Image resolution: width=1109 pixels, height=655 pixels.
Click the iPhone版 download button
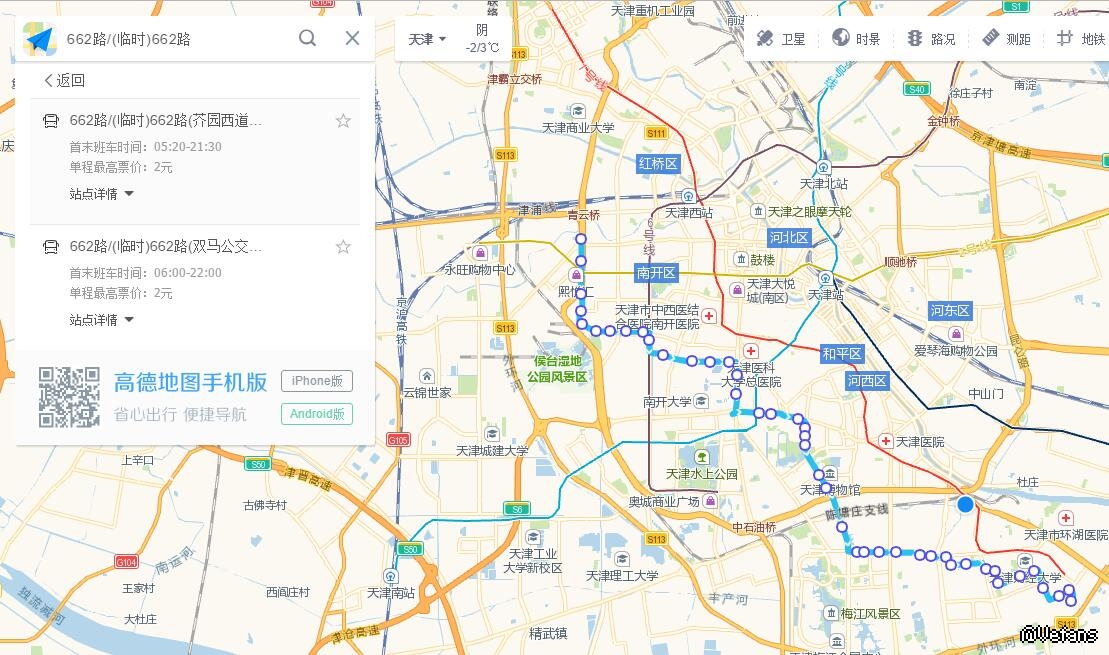click(317, 381)
